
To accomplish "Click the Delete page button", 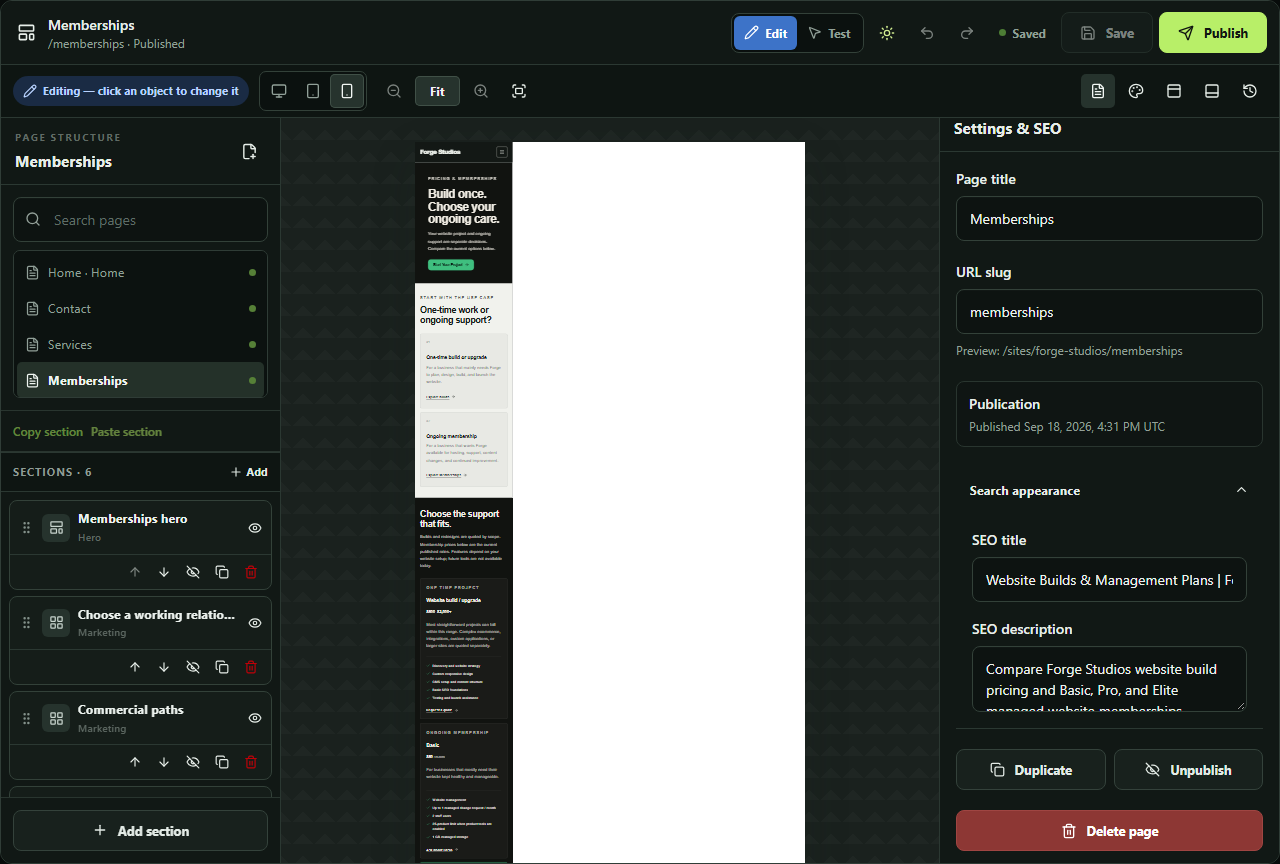I will 1109,831.
